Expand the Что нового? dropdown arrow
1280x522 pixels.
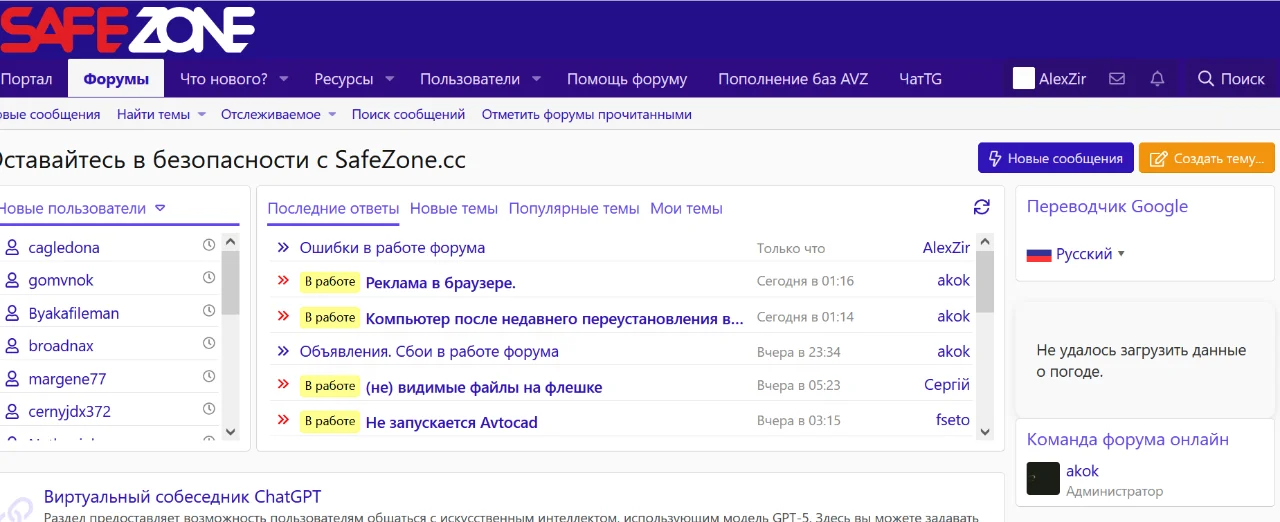point(284,79)
